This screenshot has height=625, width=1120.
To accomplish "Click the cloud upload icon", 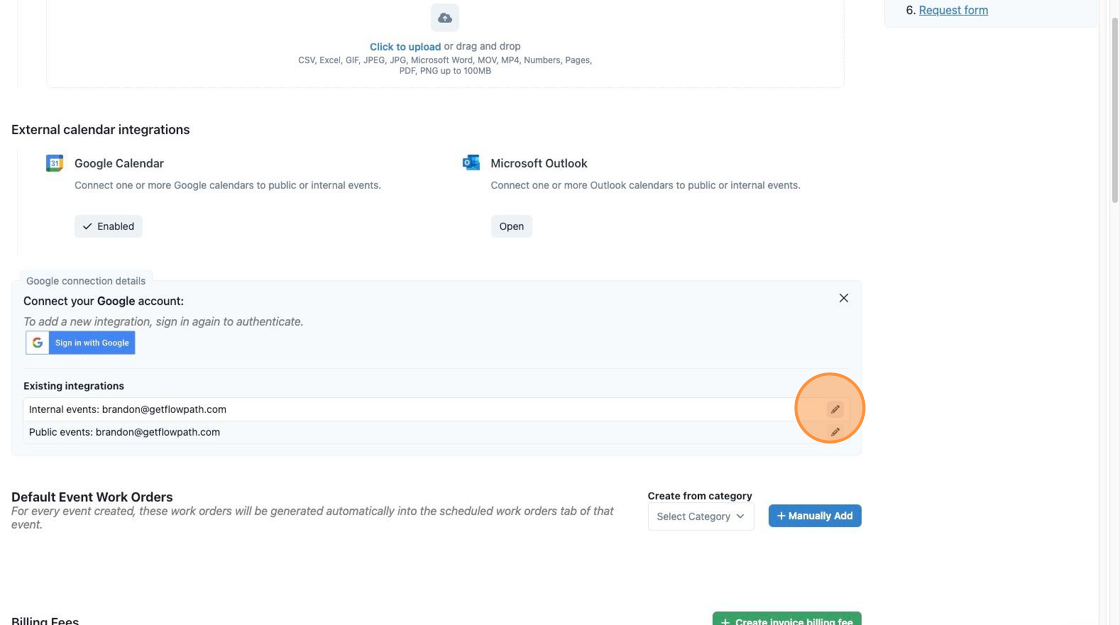I will pos(445,18).
